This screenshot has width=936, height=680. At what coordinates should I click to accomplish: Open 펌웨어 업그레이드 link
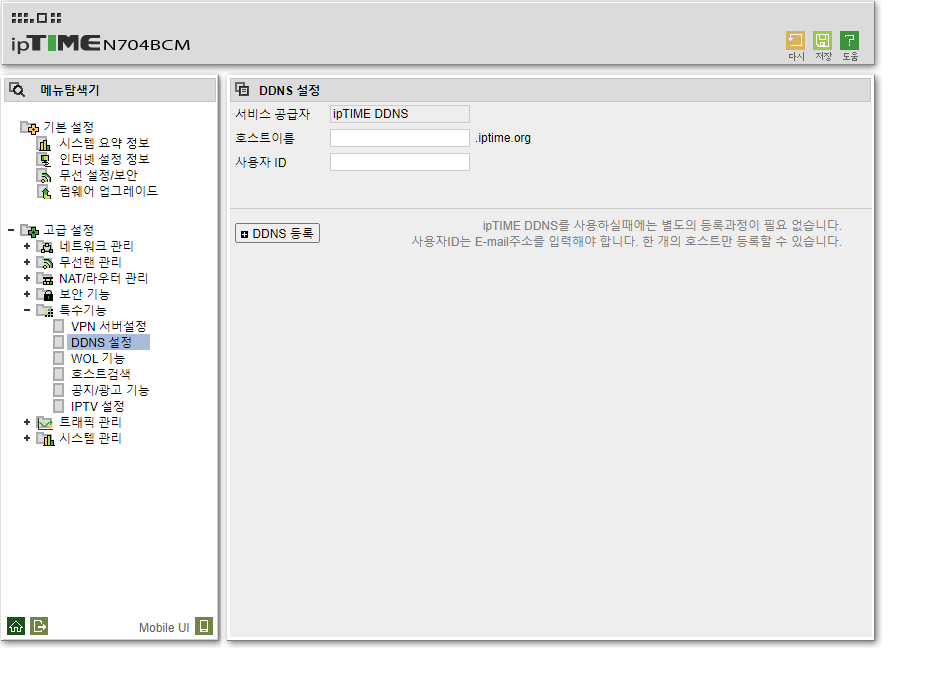pyautogui.click(x=109, y=191)
